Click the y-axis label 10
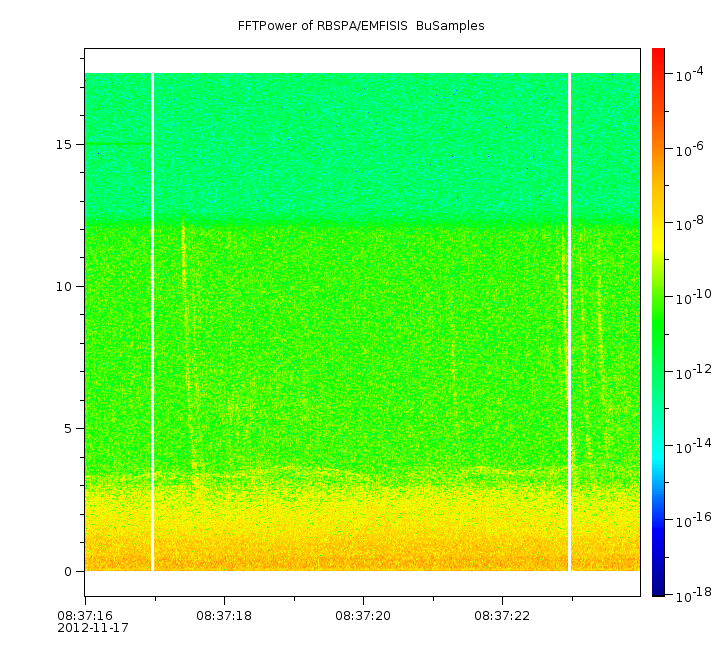724x656 pixels. 64,287
